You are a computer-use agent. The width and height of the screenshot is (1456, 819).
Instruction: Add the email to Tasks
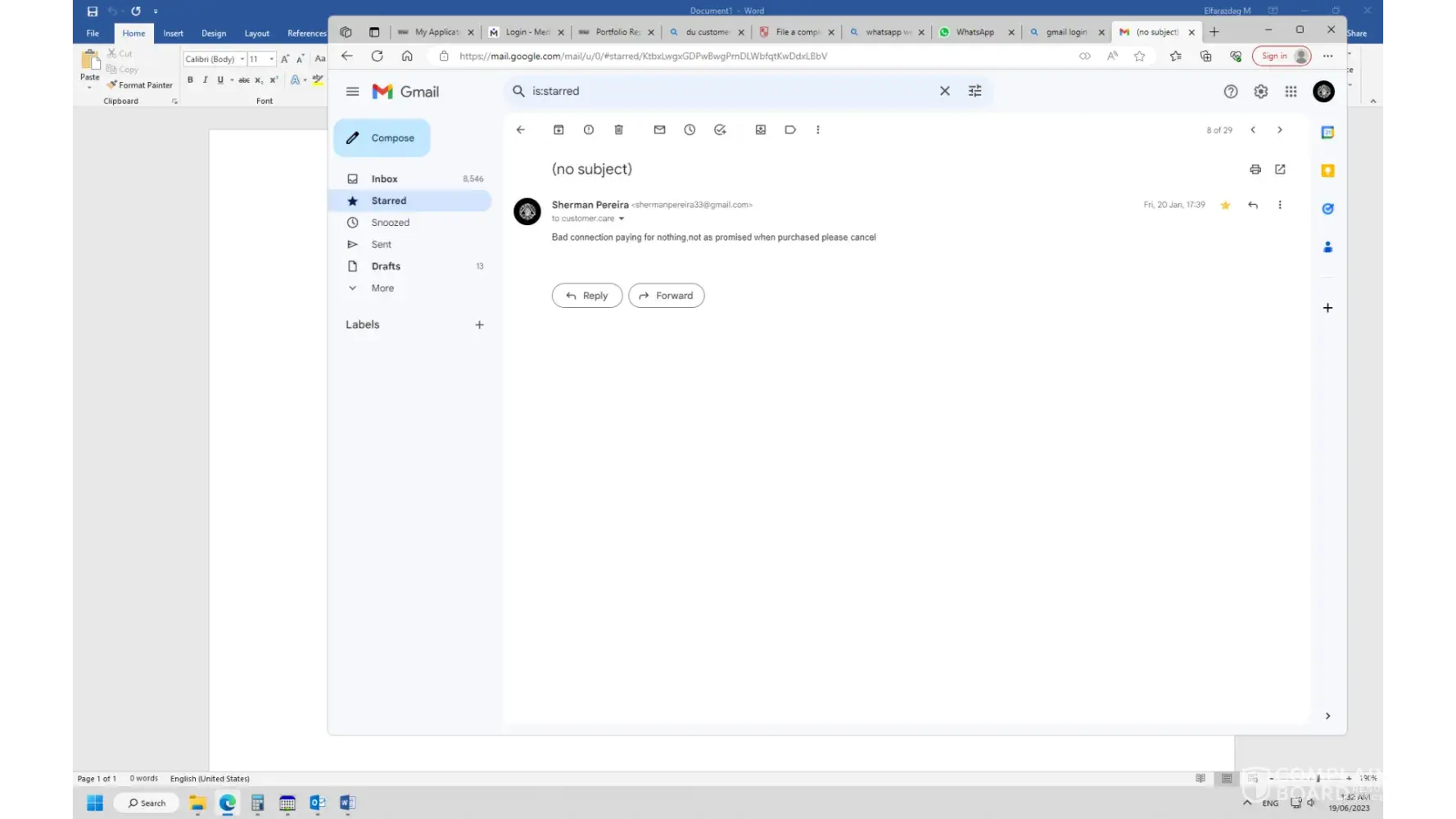click(721, 129)
